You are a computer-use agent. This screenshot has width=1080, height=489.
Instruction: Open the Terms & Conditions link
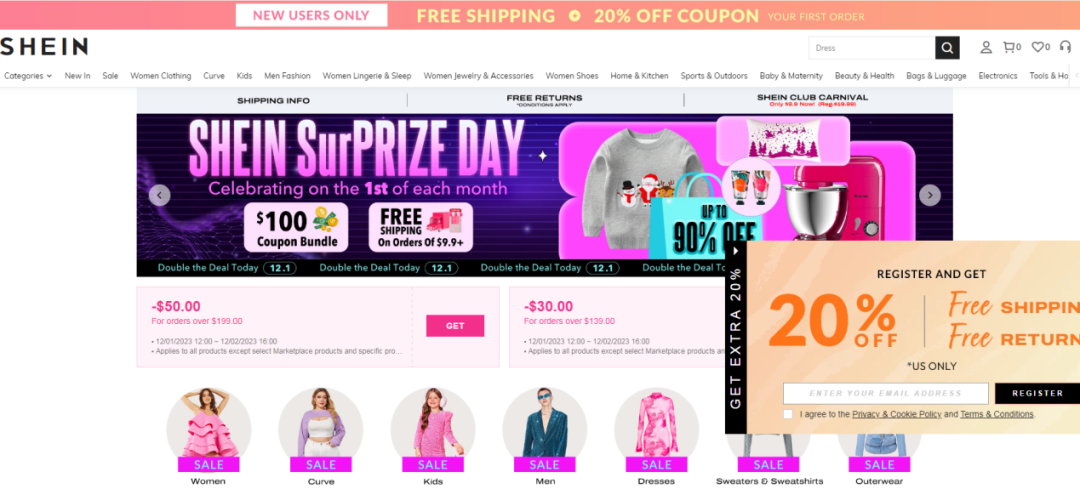[997, 414]
